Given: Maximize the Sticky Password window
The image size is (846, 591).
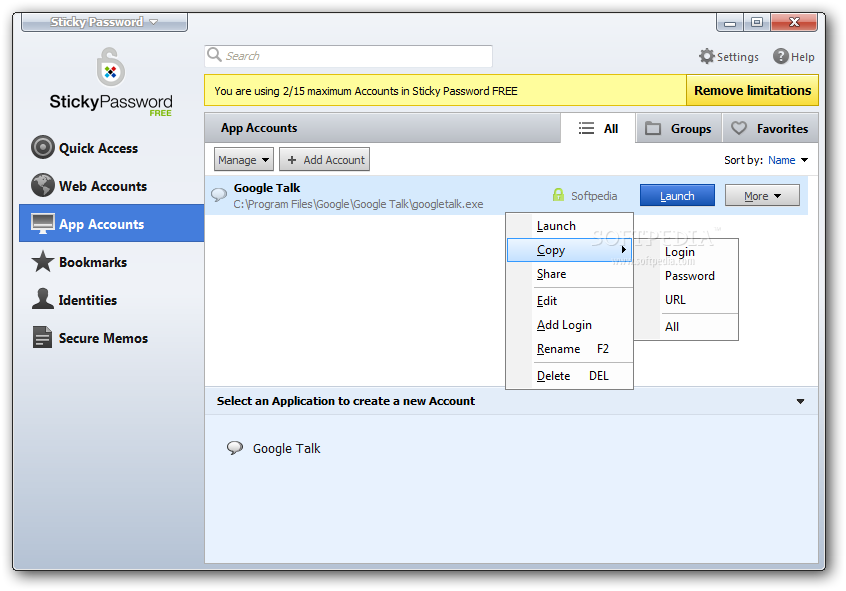Looking at the screenshot, I should 757,22.
